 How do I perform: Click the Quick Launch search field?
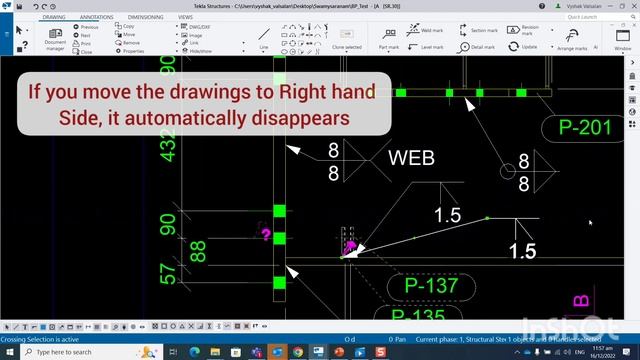point(601,17)
